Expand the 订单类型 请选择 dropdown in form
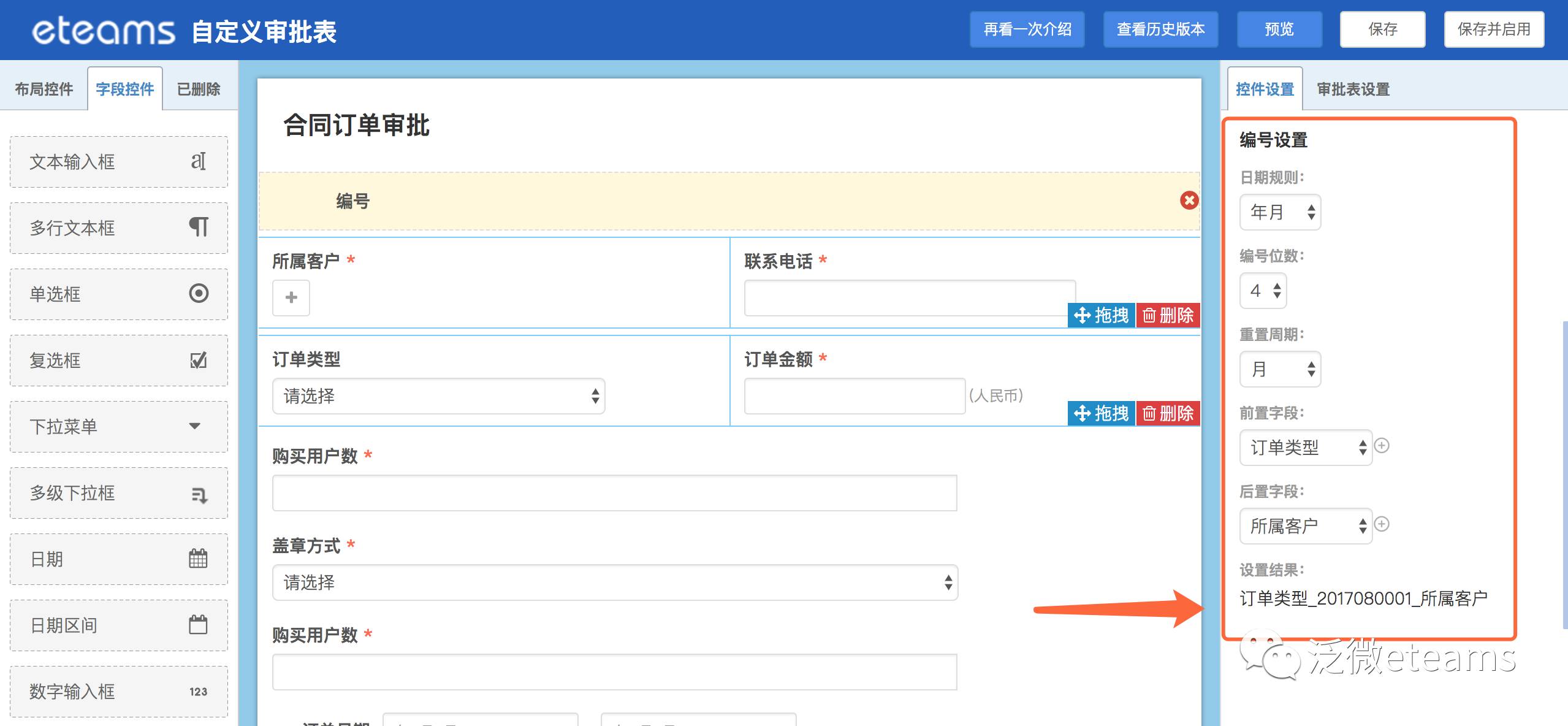 click(x=438, y=396)
